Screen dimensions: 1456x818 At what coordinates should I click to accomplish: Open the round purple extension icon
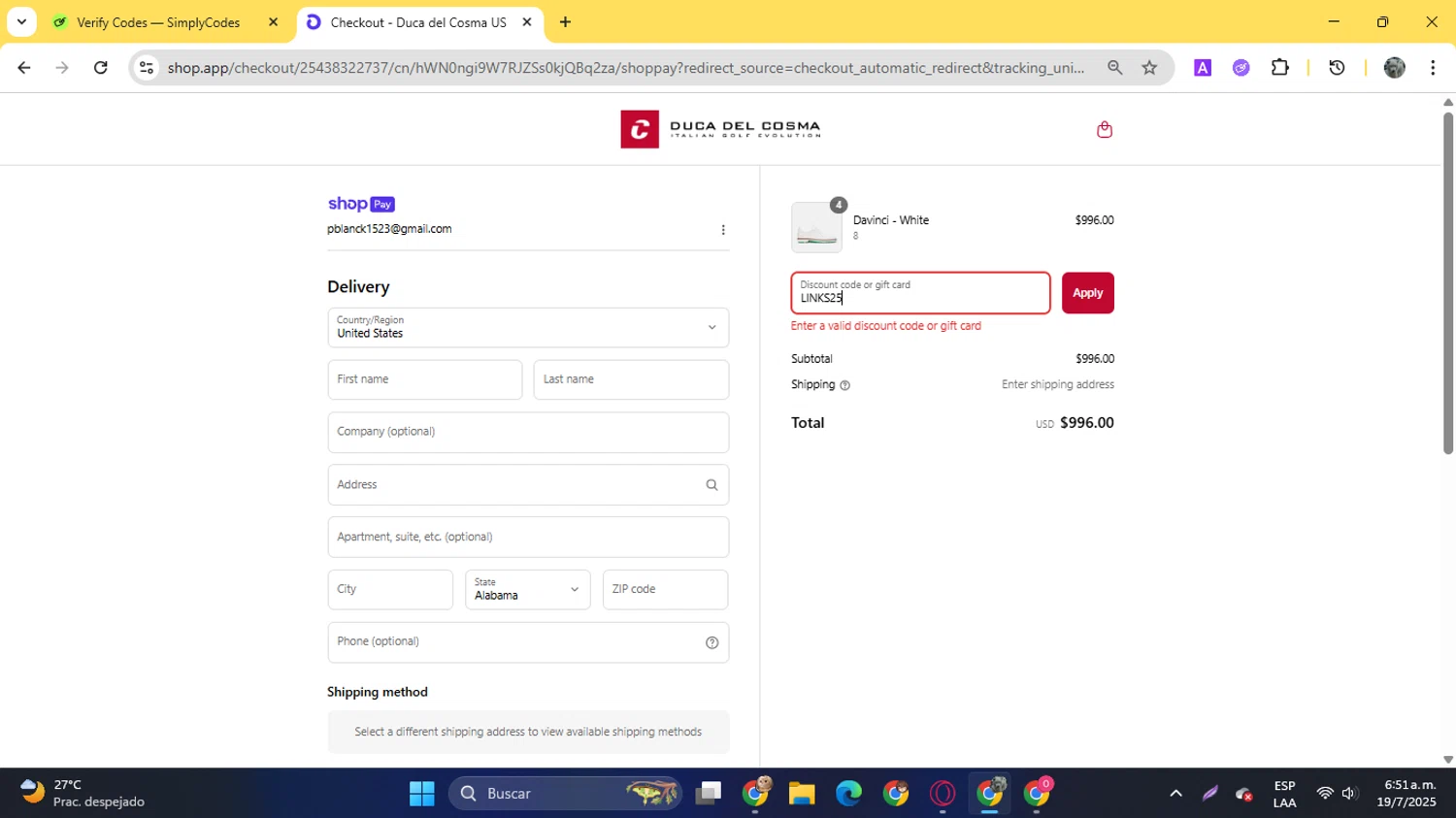[1241, 68]
